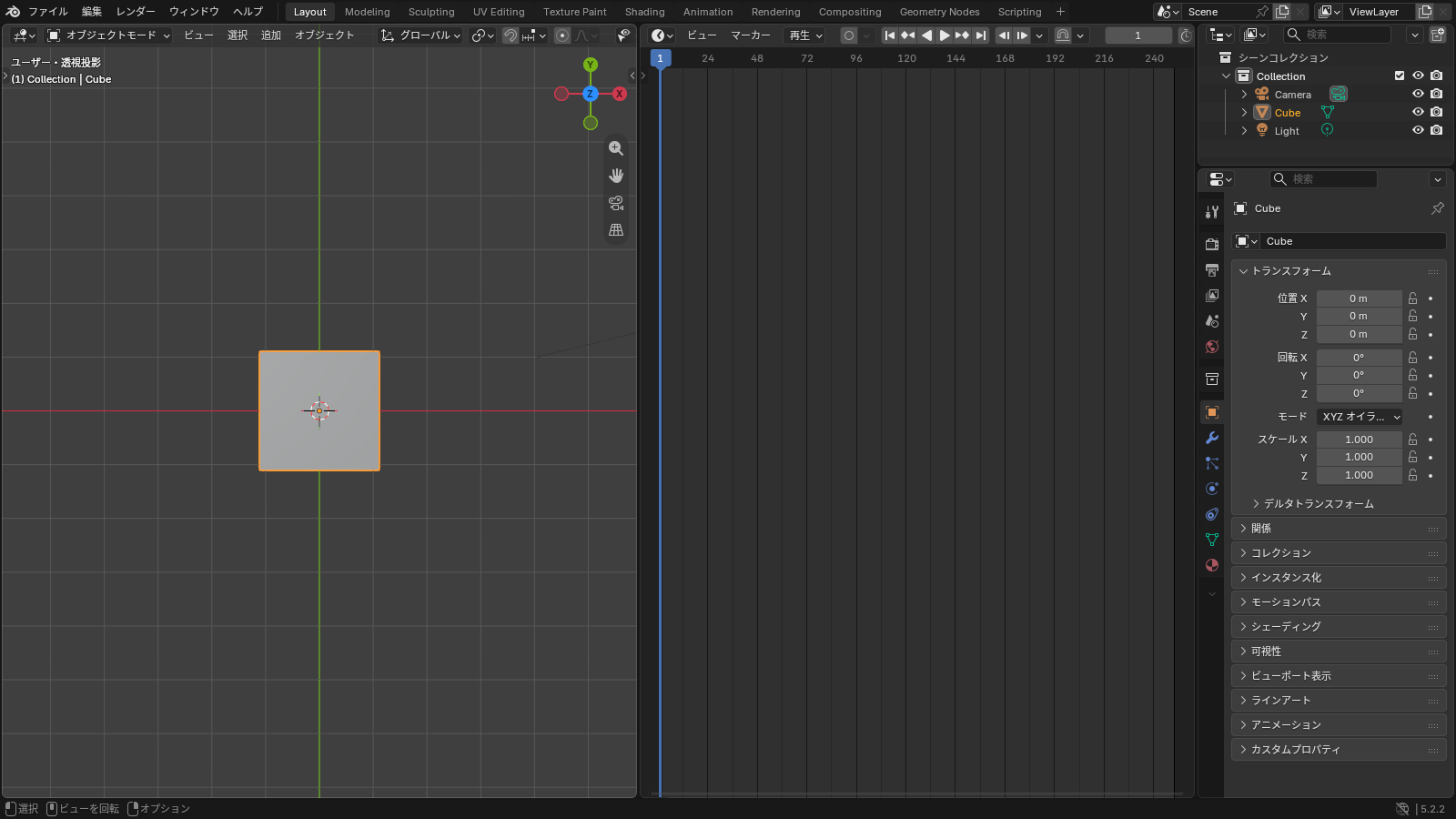The width and height of the screenshot is (1456, 819).
Task: Expand the 関係 panel
Action: pos(1338,529)
